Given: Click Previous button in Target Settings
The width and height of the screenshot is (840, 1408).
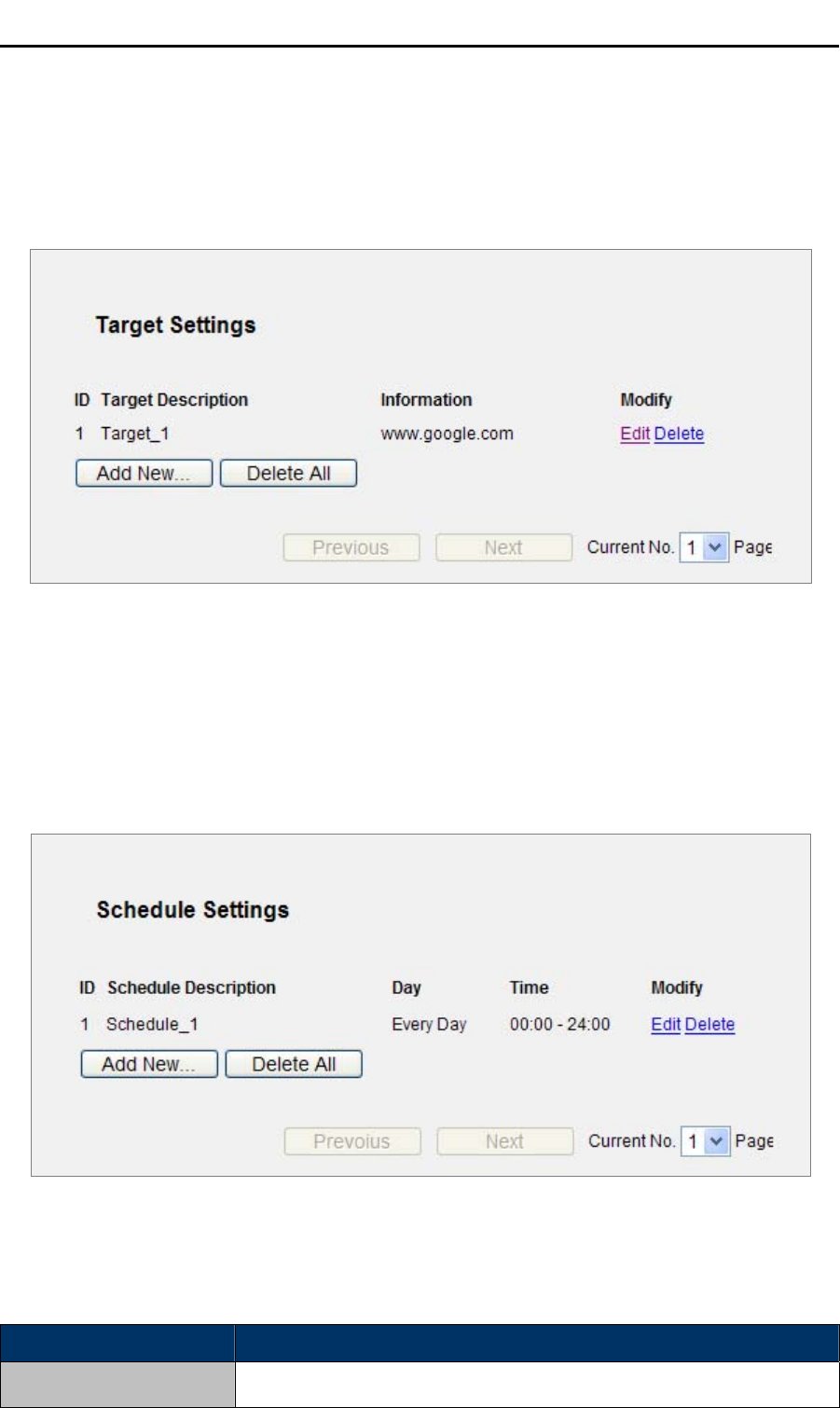Looking at the screenshot, I should coord(351,547).
